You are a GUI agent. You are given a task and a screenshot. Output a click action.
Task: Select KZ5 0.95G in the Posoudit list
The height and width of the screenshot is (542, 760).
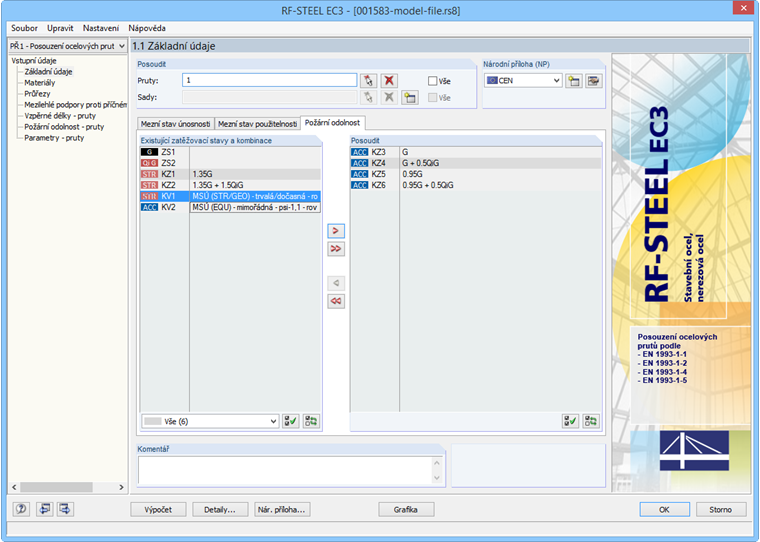point(475,174)
